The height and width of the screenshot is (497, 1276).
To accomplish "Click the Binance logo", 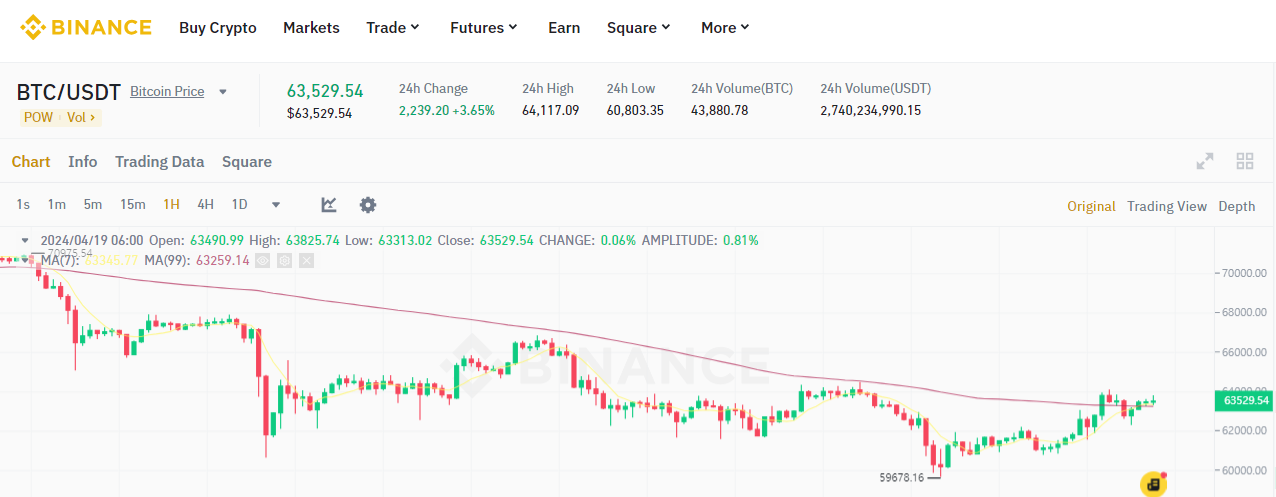I will (x=86, y=27).
